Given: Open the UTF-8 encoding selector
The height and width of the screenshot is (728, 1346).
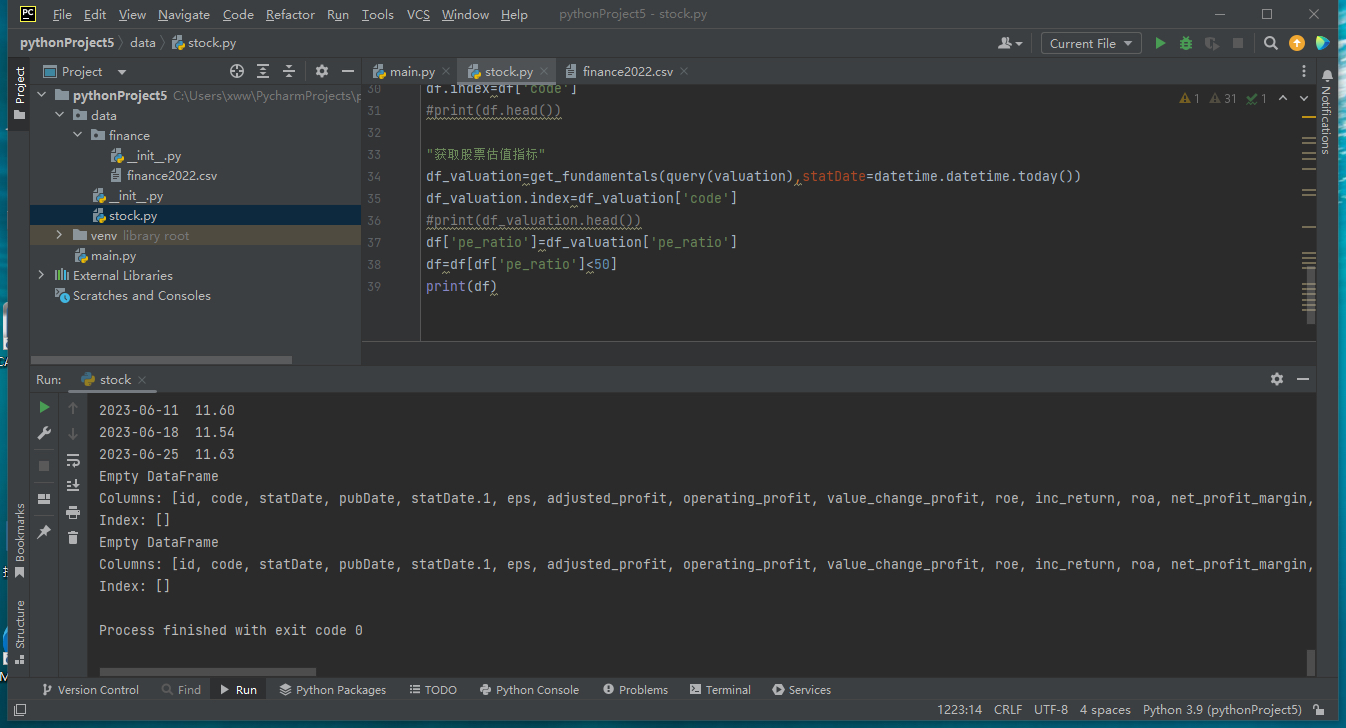Looking at the screenshot, I should pyautogui.click(x=1051, y=710).
